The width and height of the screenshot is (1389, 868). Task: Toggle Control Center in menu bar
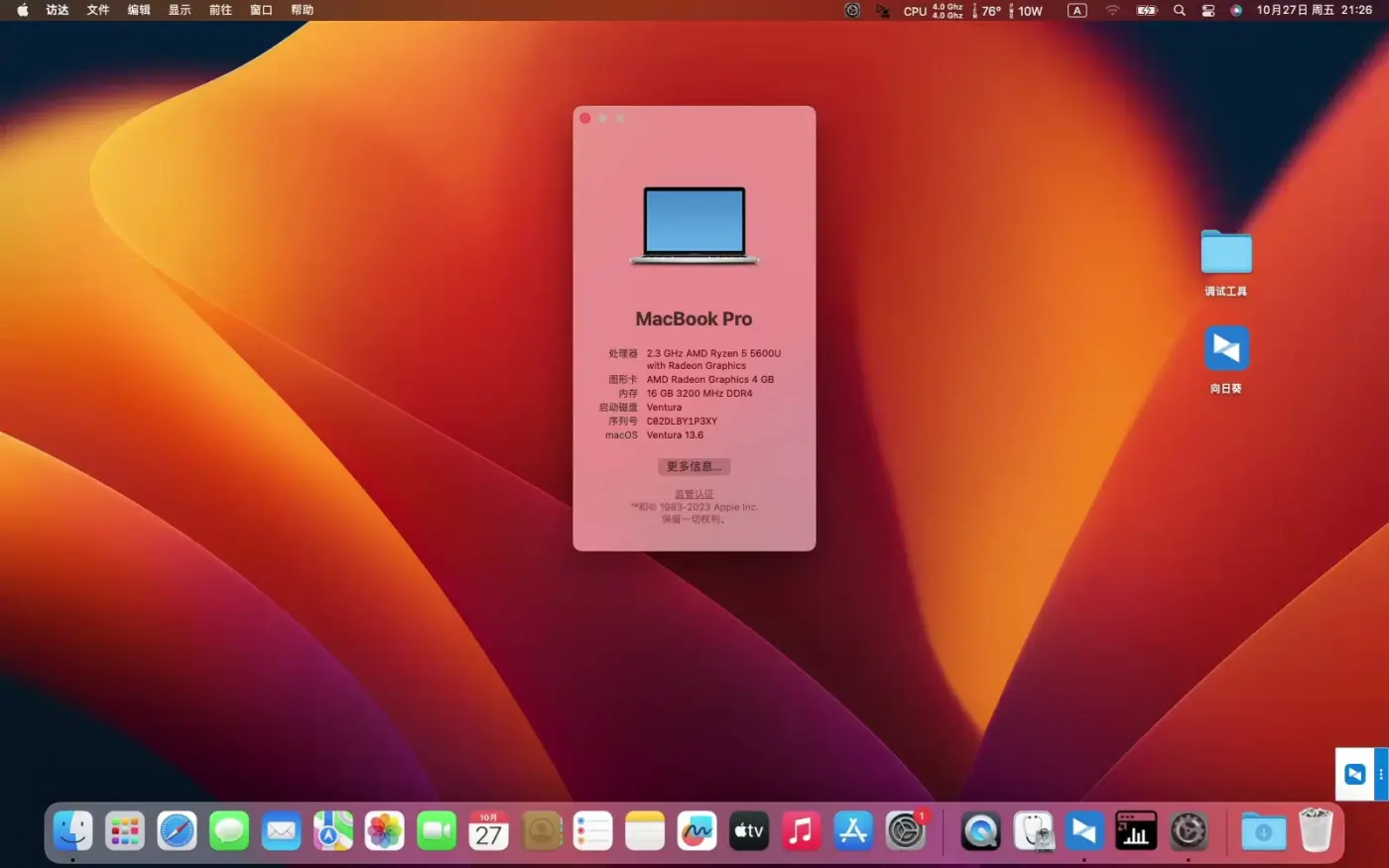[x=1207, y=11]
